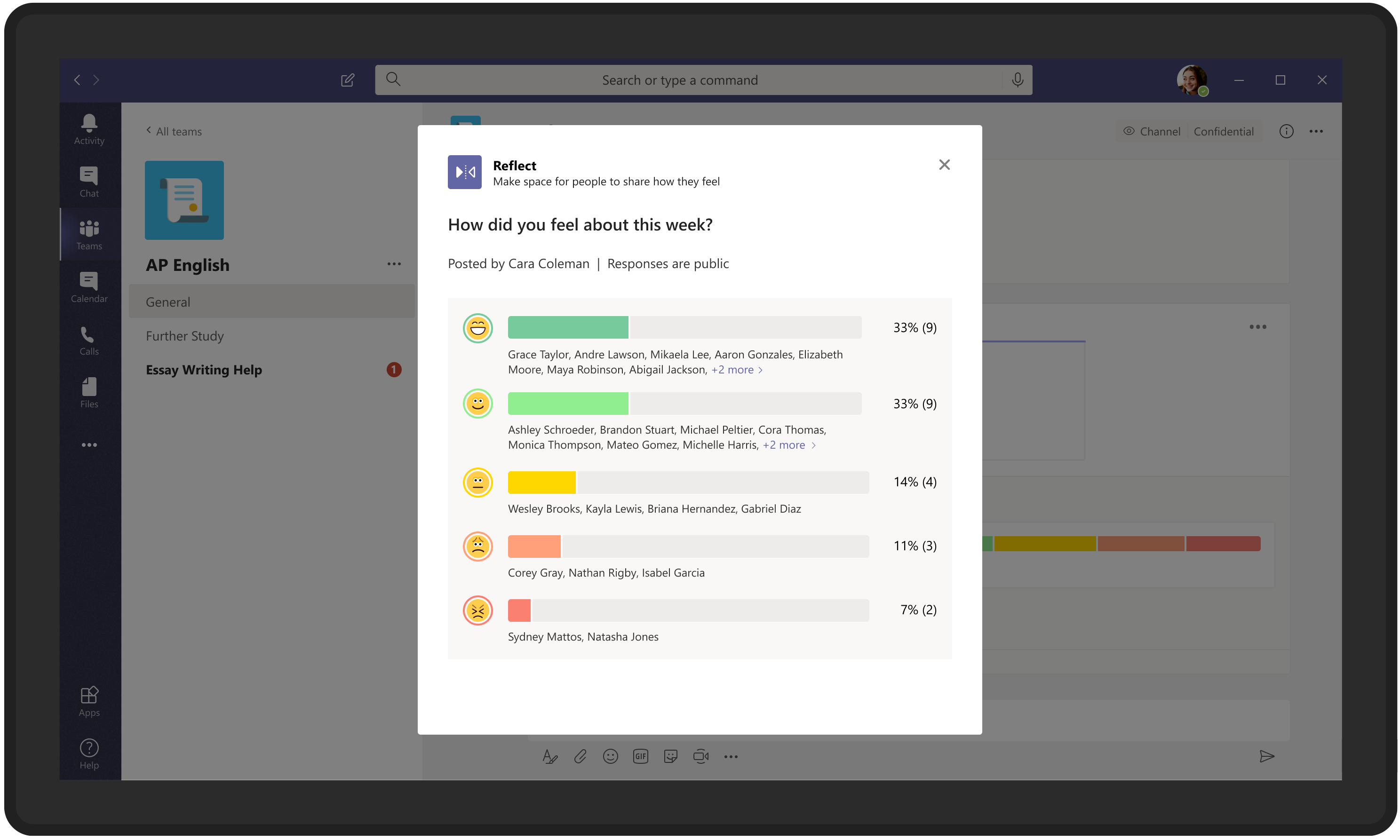Open AP English team more options

pos(394,264)
